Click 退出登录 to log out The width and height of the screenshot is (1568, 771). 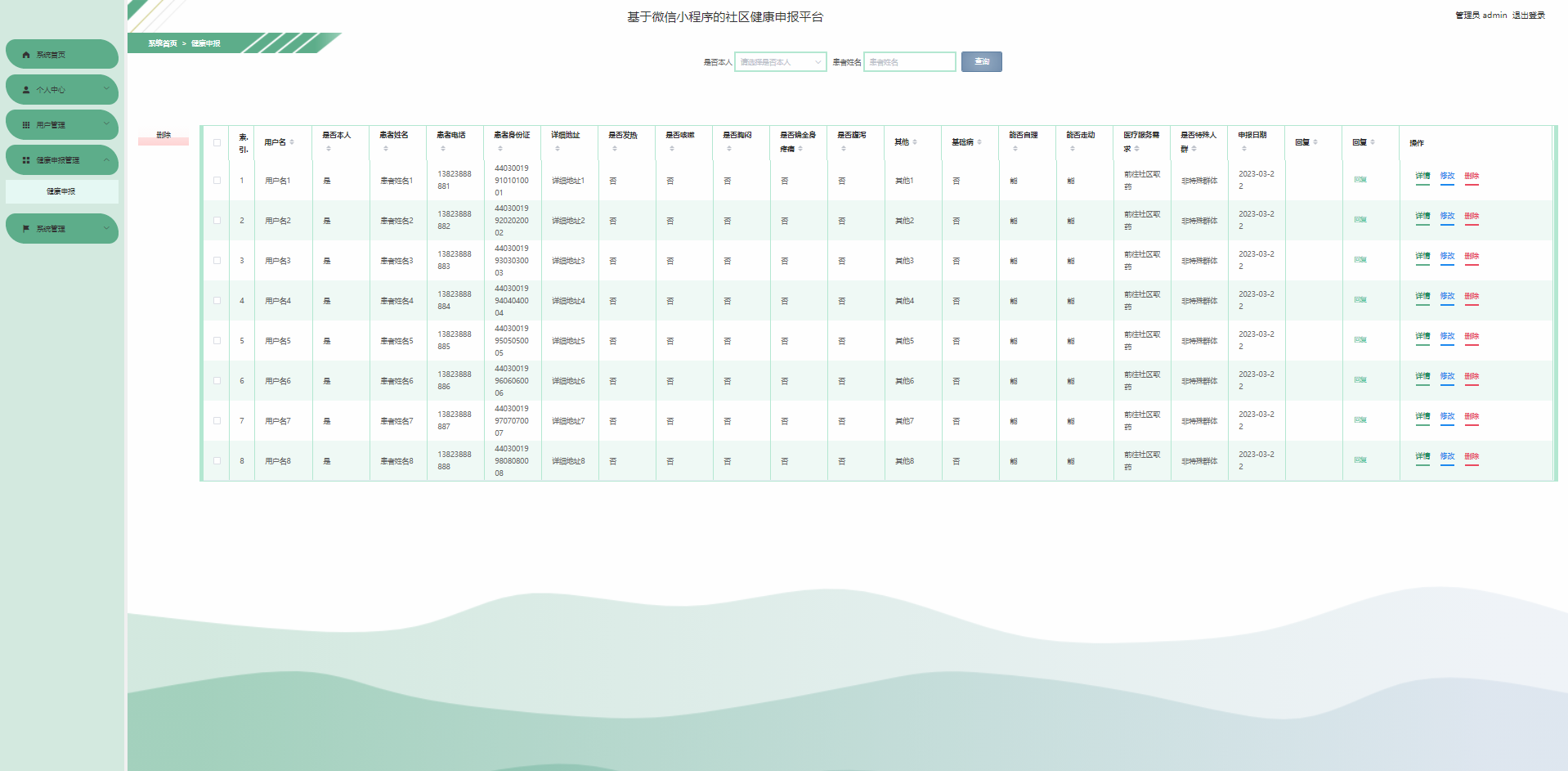(x=1528, y=16)
